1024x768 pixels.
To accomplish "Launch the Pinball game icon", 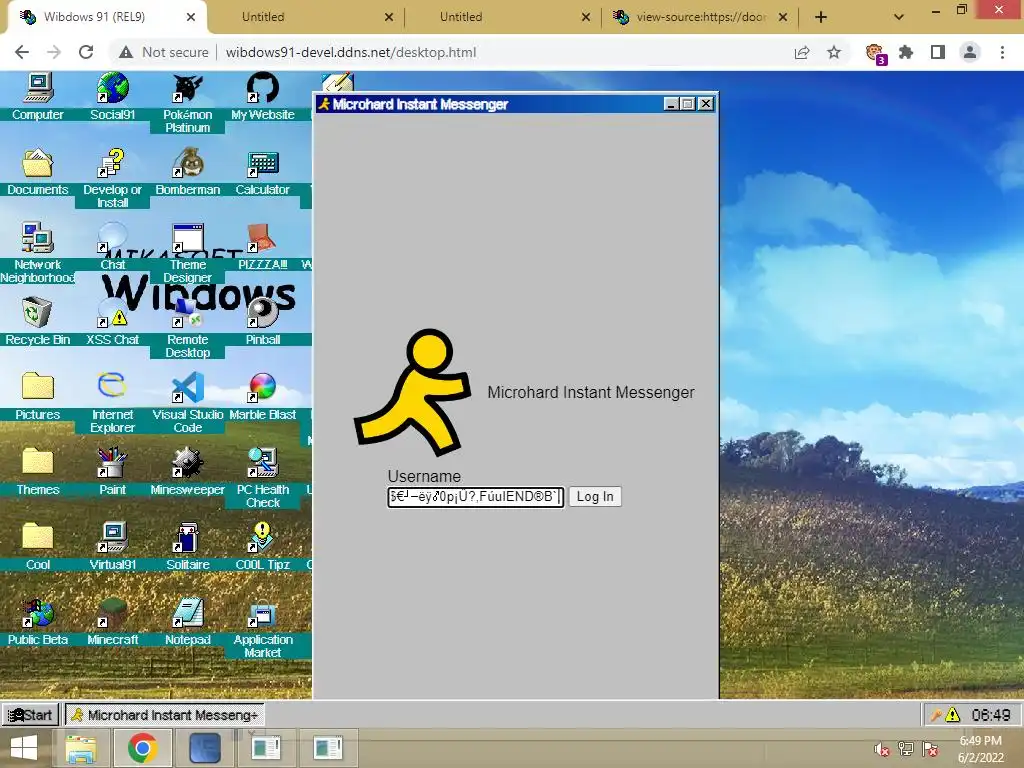I will point(263,312).
